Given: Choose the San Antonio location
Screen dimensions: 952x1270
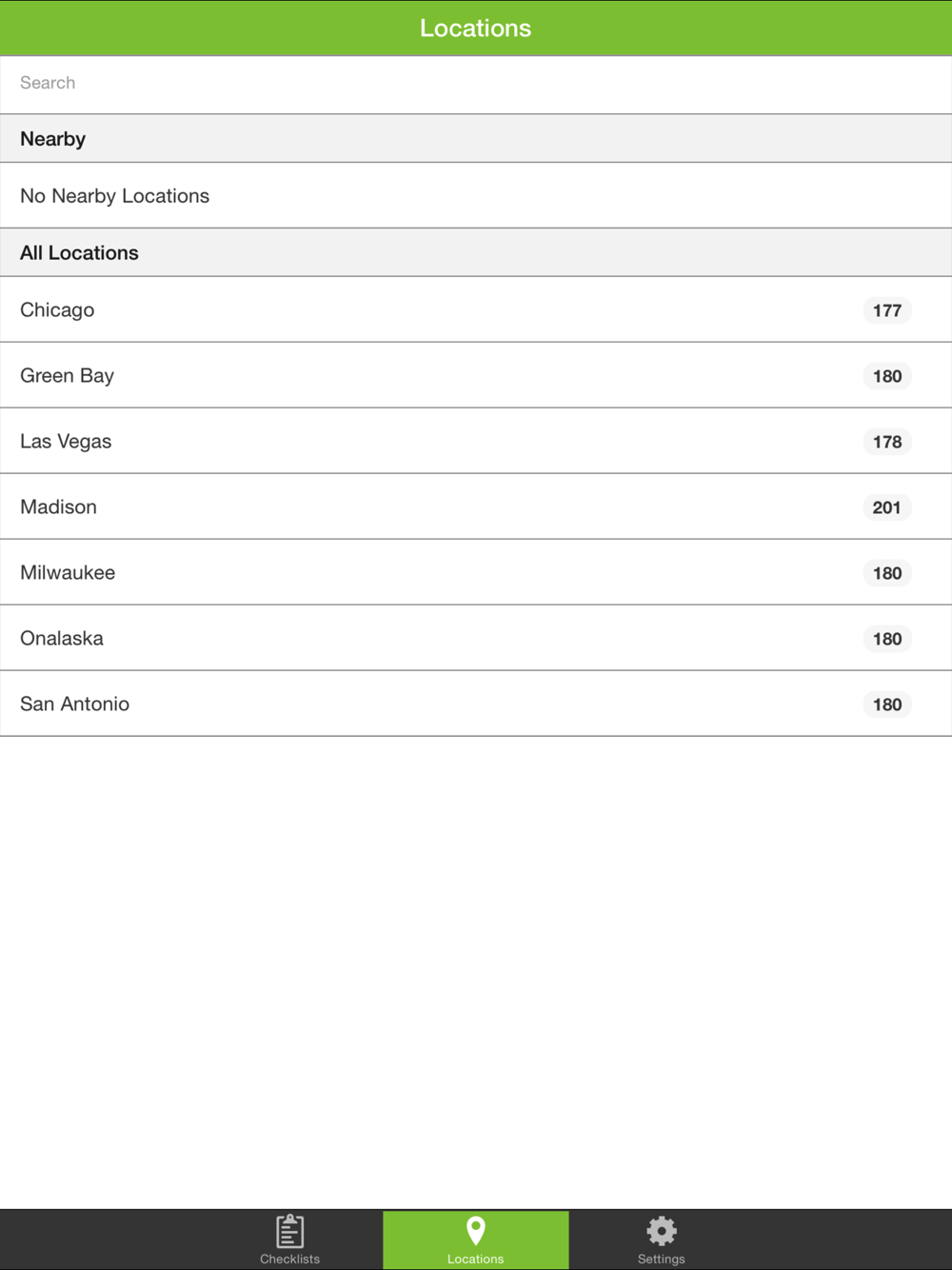Looking at the screenshot, I should (x=476, y=704).
